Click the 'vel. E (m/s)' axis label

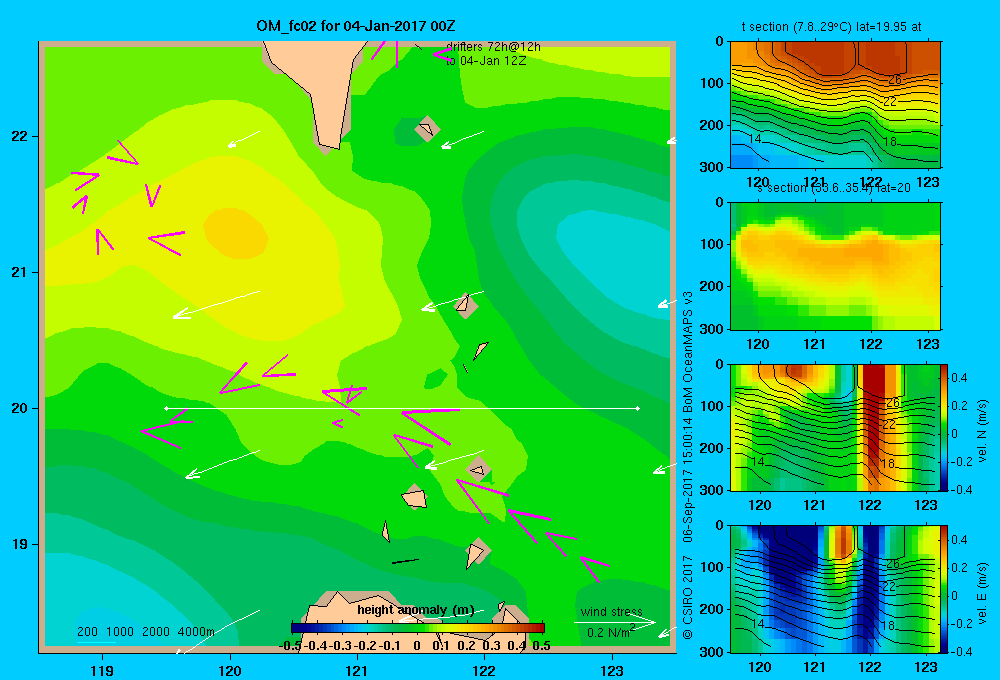point(982,593)
